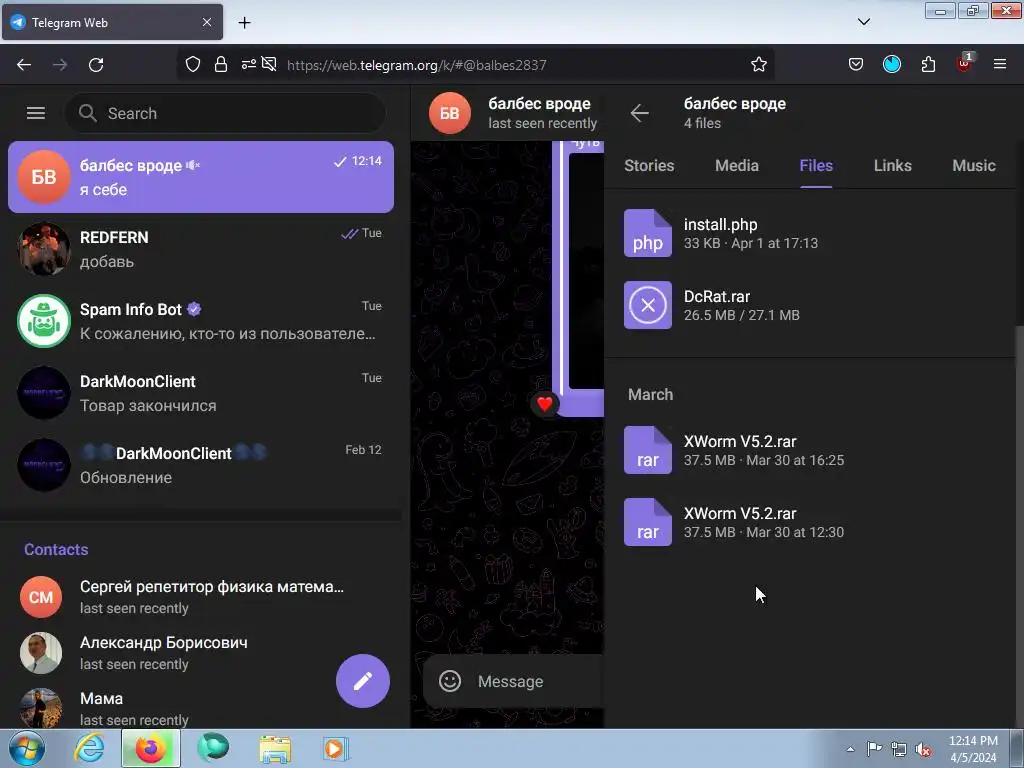This screenshot has height=768, width=1024.
Task: Click install.php file name
Action: pyautogui.click(x=720, y=224)
